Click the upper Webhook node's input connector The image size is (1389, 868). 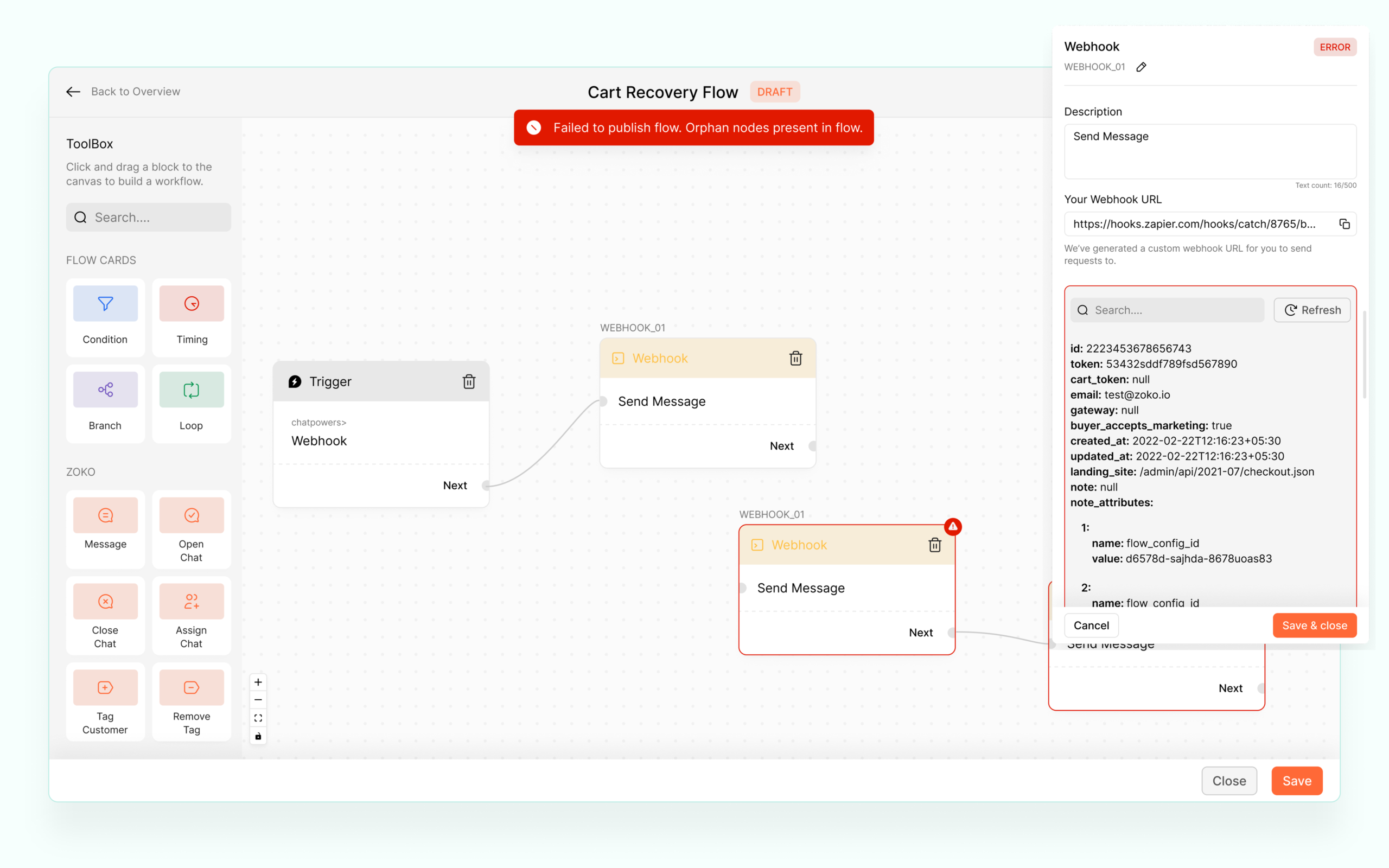point(603,401)
